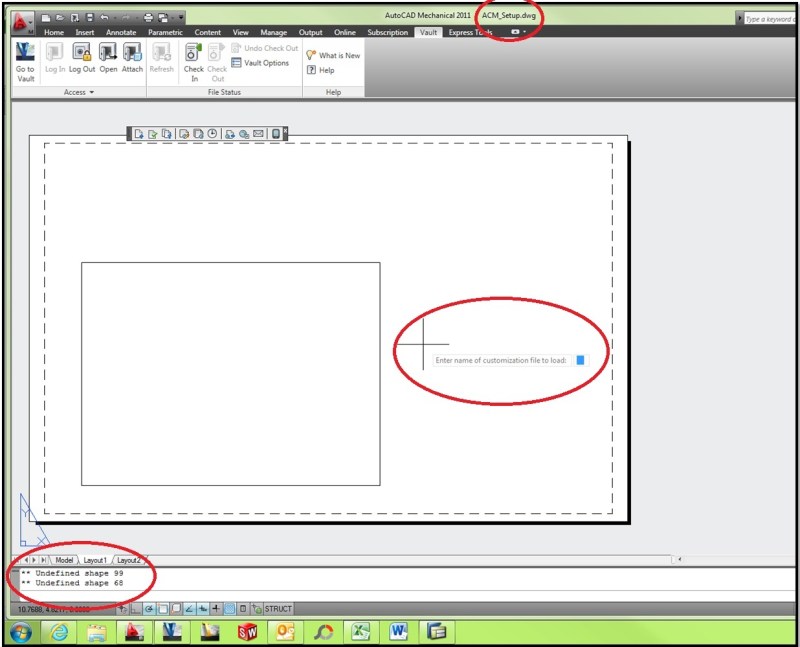Open Windows Explorer folder in taskbar

(x=97, y=633)
